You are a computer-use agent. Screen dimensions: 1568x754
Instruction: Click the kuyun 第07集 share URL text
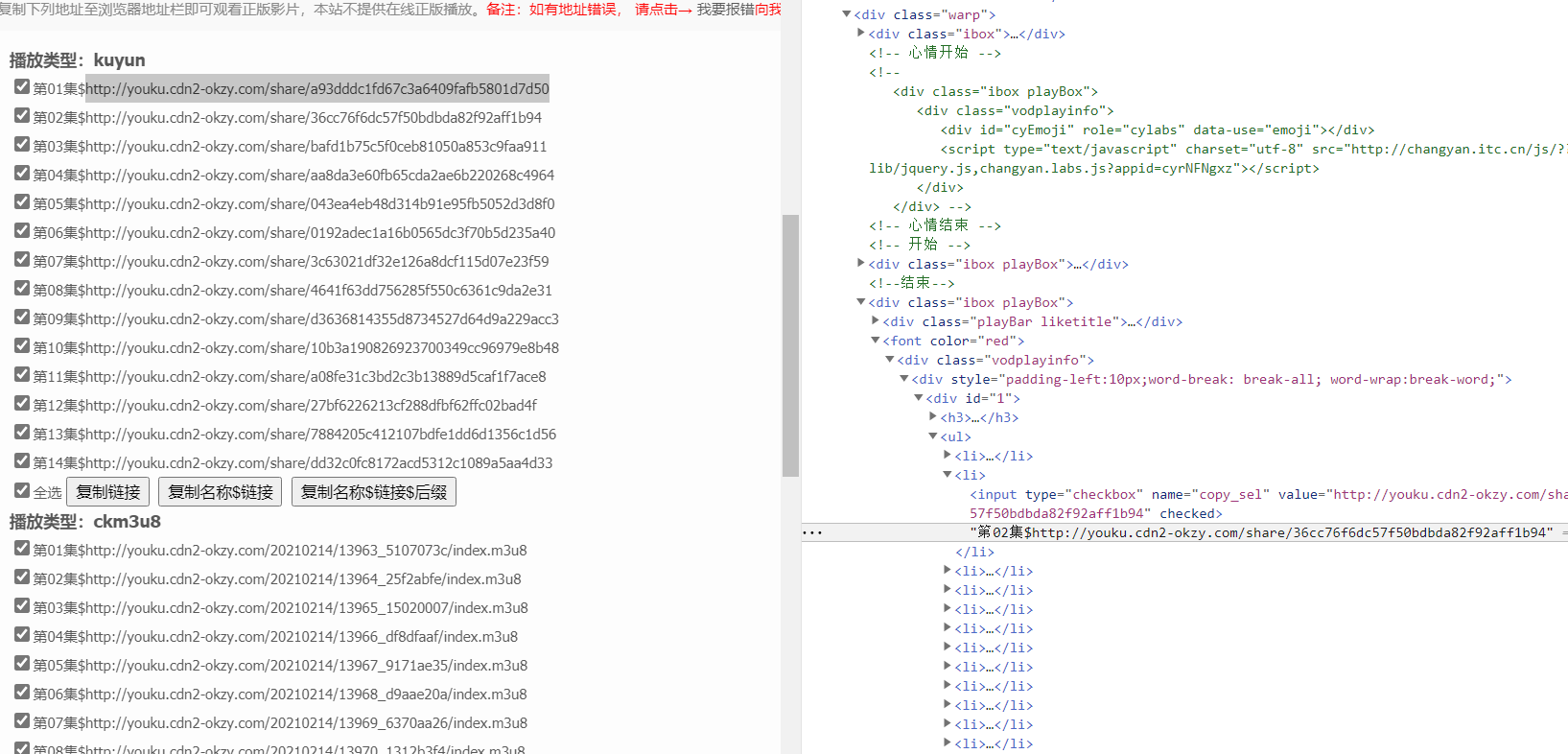317,262
